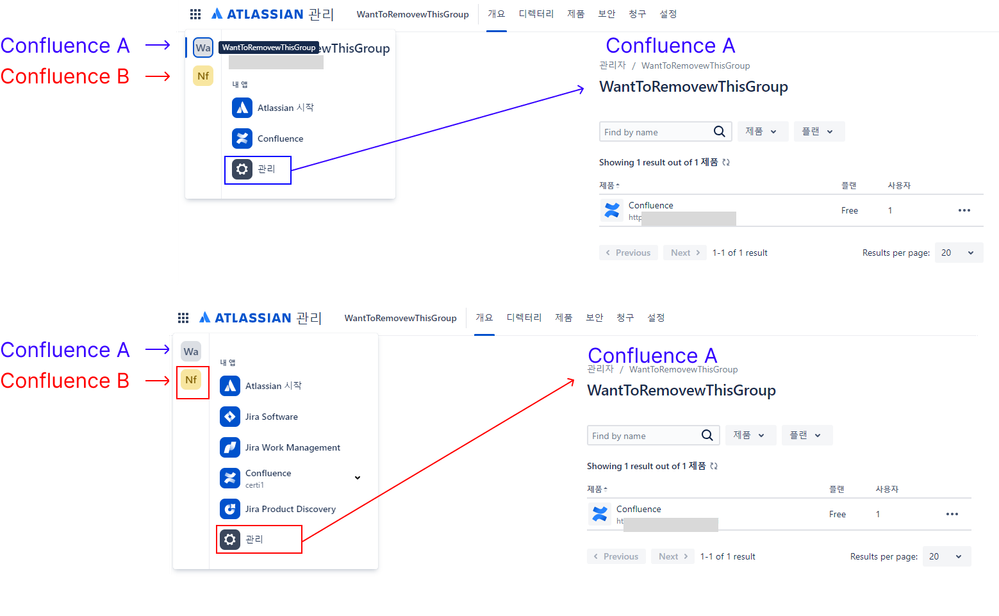Click the 플랜 column header in upper table
Screen dimensions: 999x616
click(x=849, y=185)
